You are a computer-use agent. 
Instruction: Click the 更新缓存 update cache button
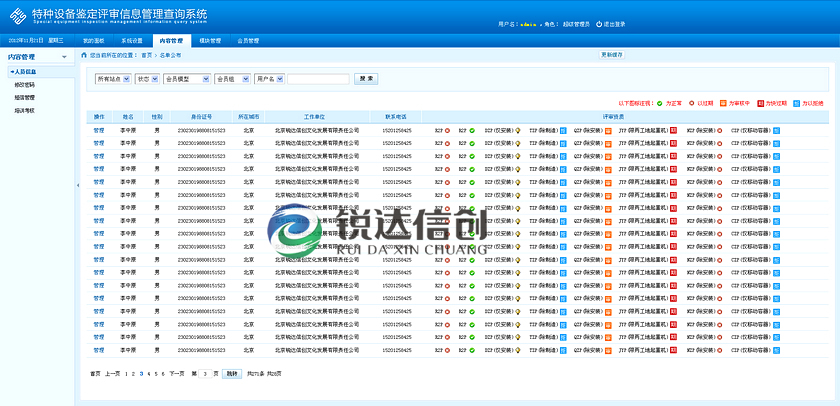(617, 55)
